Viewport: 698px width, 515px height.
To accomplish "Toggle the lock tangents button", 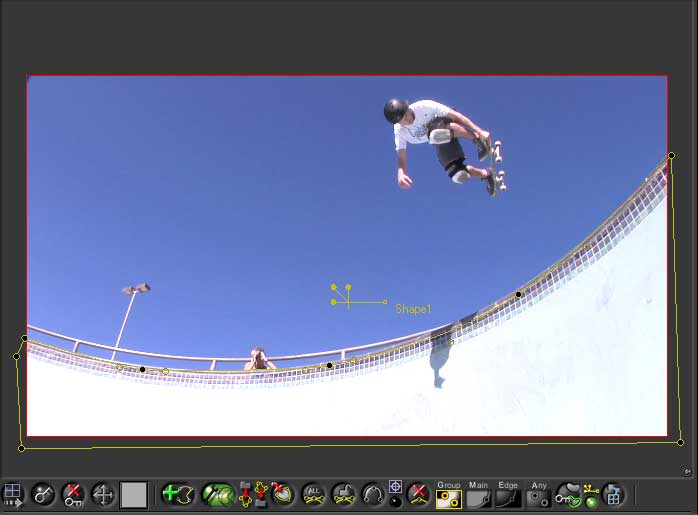I will coord(344,495).
